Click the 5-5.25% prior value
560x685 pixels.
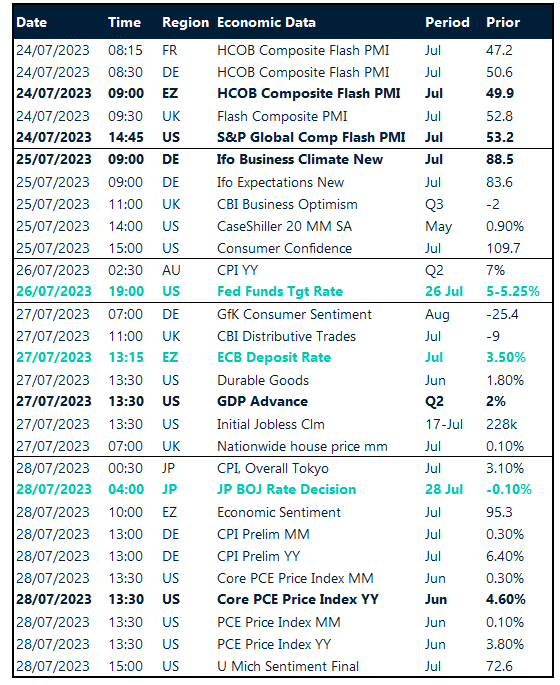click(513, 292)
